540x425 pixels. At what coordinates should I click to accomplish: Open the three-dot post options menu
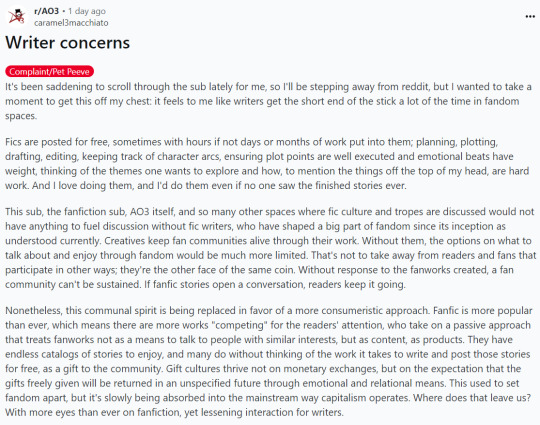coord(530,17)
